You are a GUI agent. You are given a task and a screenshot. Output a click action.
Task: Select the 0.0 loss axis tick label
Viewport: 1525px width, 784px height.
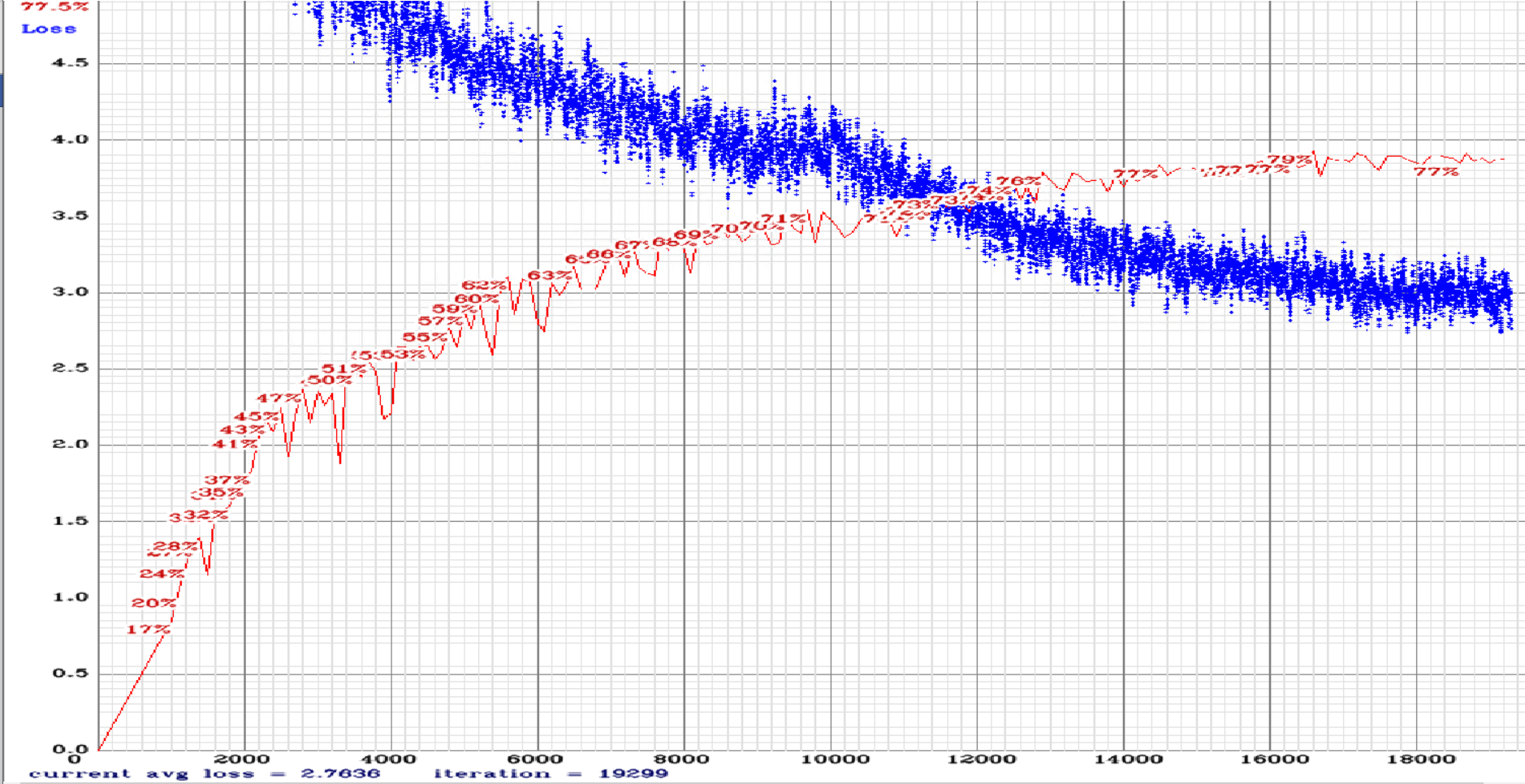click(x=71, y=749)
